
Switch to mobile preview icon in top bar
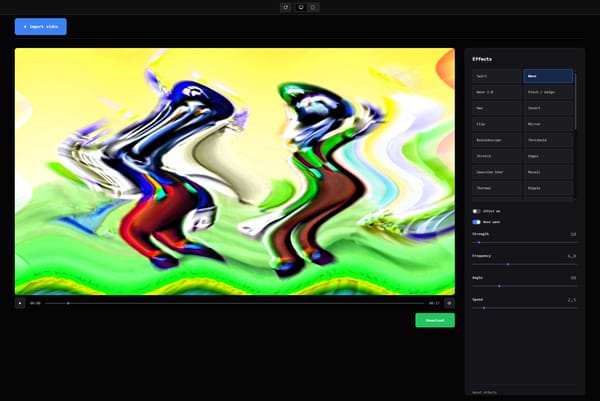coord(313,7)
